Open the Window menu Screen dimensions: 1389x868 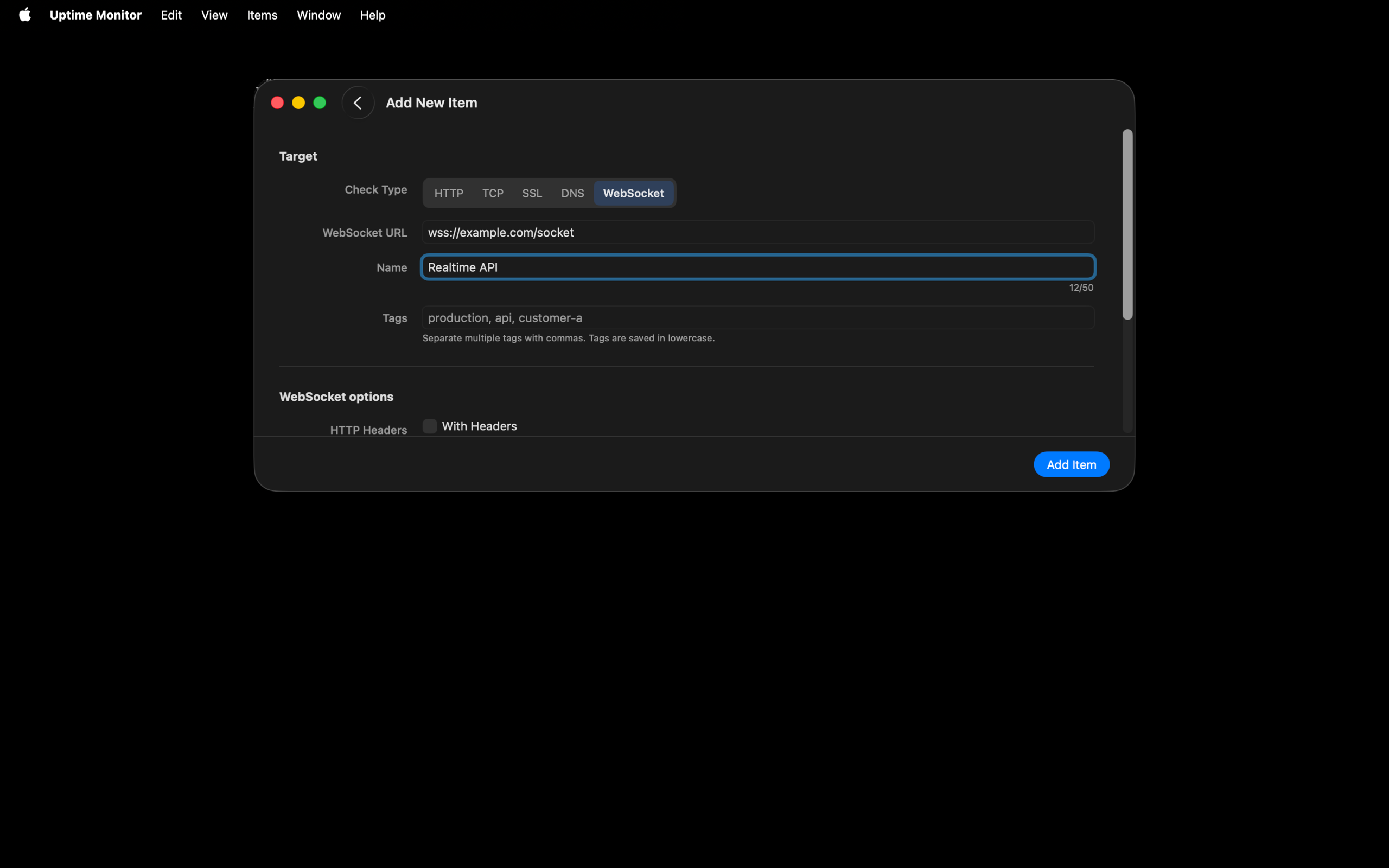(x=318, y=15)
